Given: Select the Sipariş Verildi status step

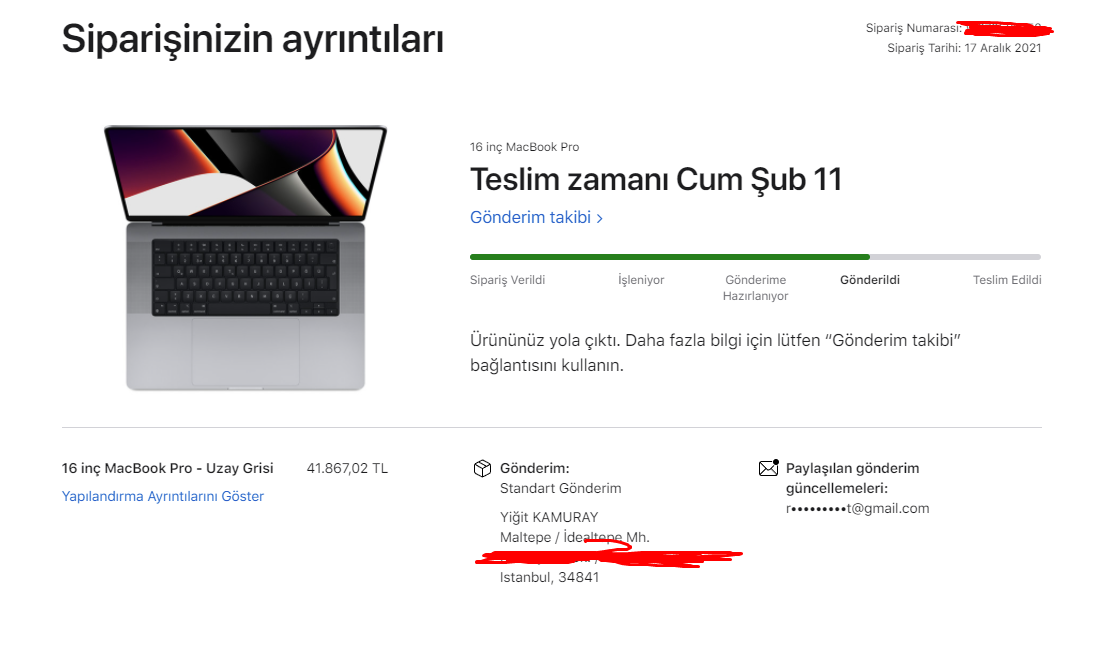Looking at the screenshot, I should [x=507, y=280].
